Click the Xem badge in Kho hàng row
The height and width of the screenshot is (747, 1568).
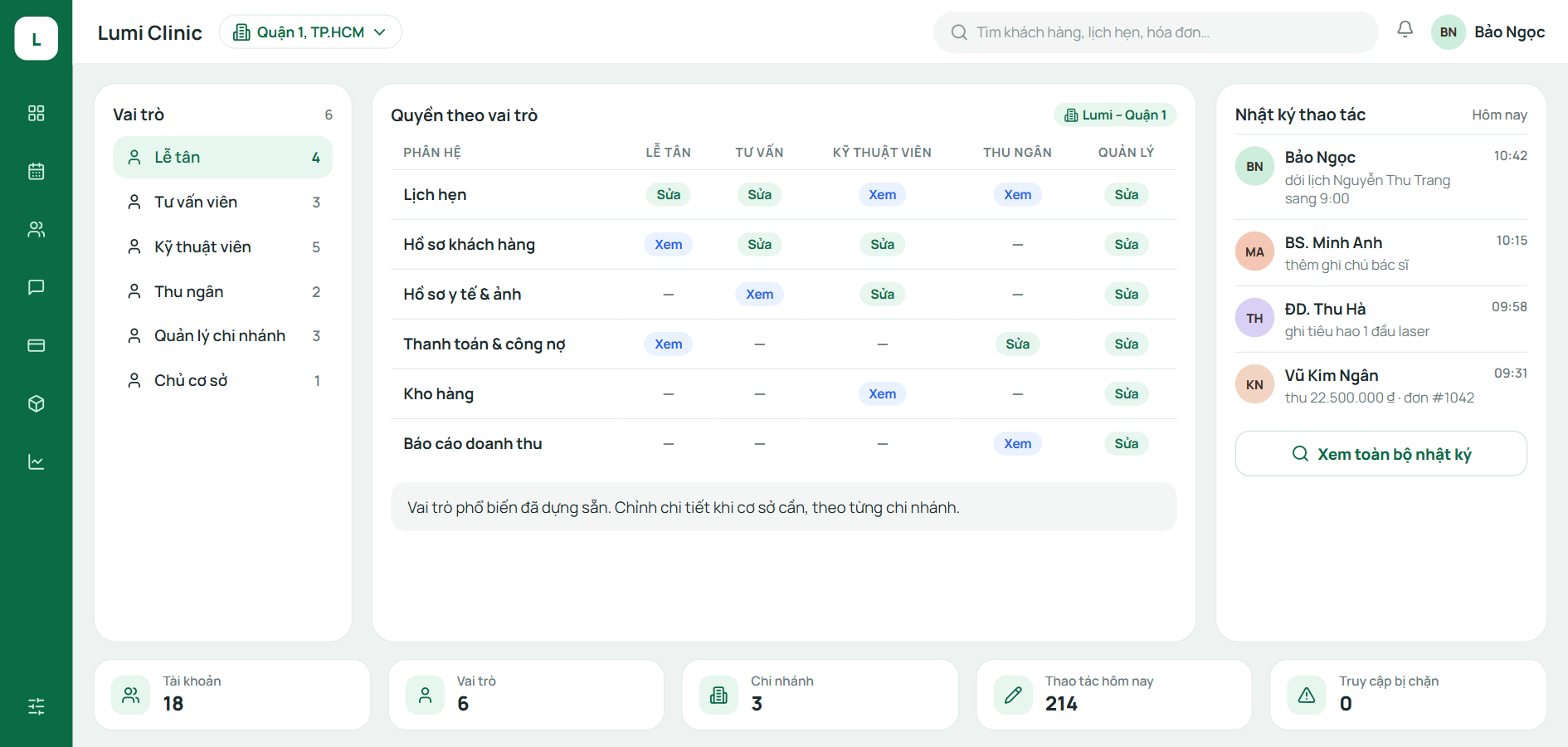pyautogui.click(x=882, y=393)
